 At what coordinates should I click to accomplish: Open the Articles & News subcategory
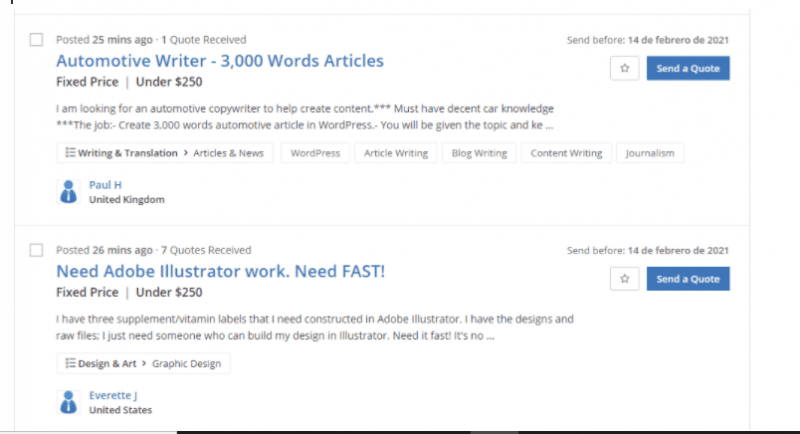pyautogui.click(x=228, y=153)
